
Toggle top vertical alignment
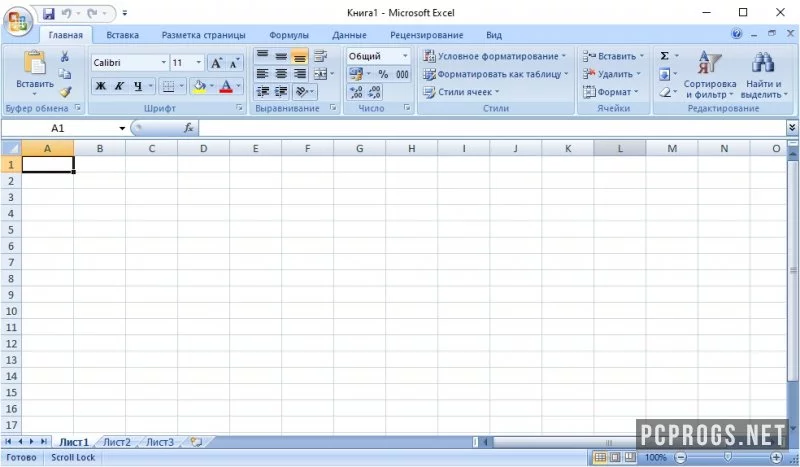coord(262,56)
